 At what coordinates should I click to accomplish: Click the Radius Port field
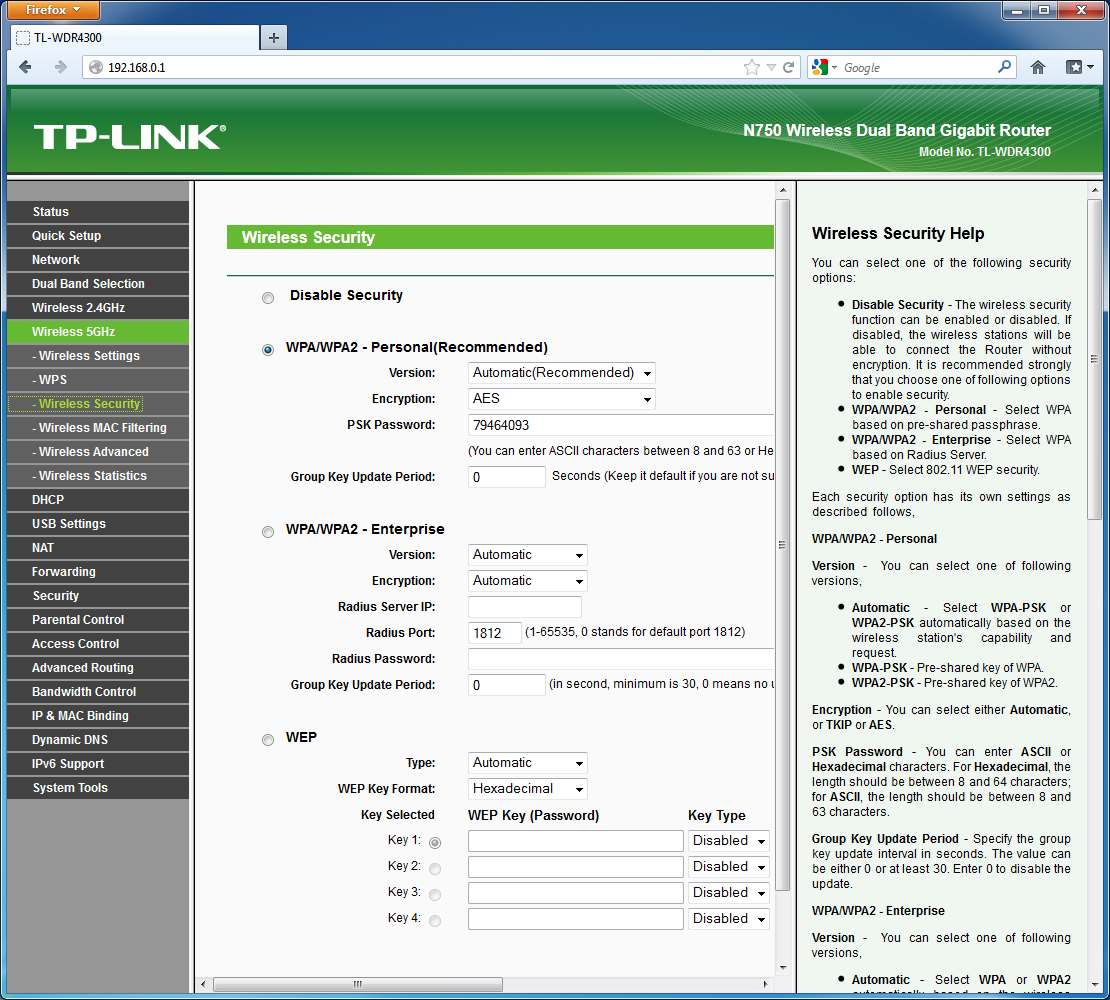[x=495, y=633]
